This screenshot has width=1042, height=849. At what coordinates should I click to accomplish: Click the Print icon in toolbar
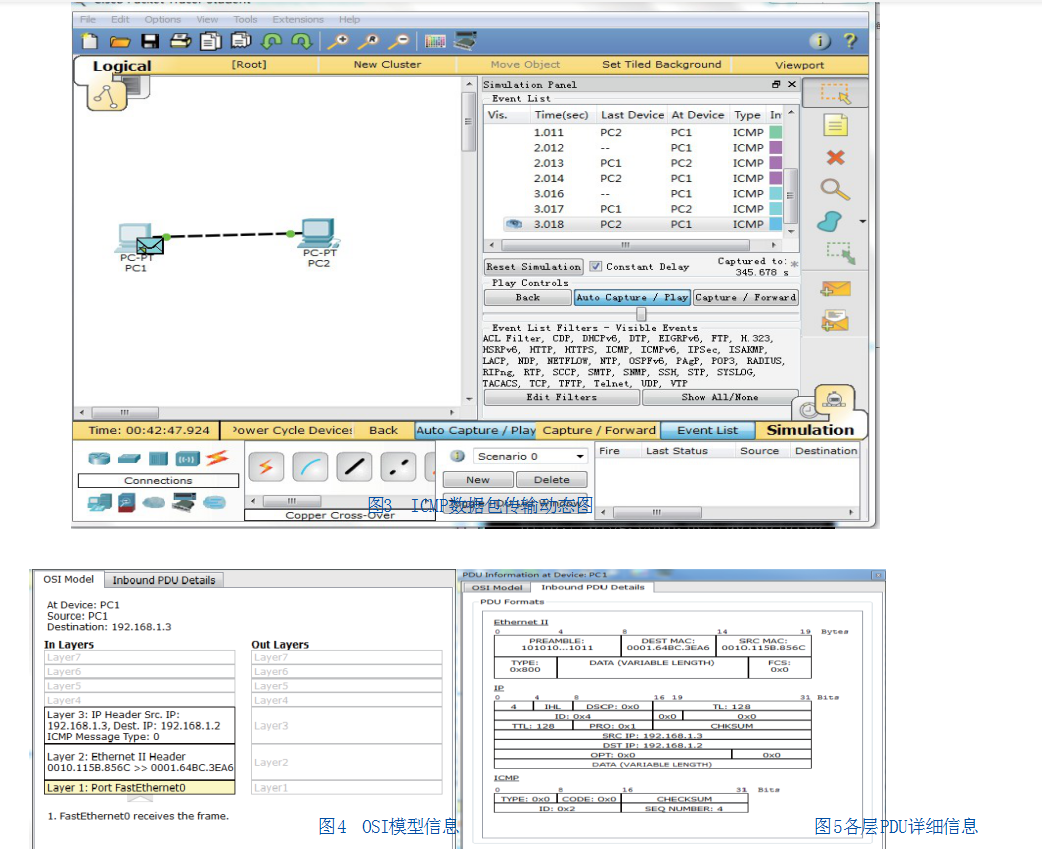[180, 41]
